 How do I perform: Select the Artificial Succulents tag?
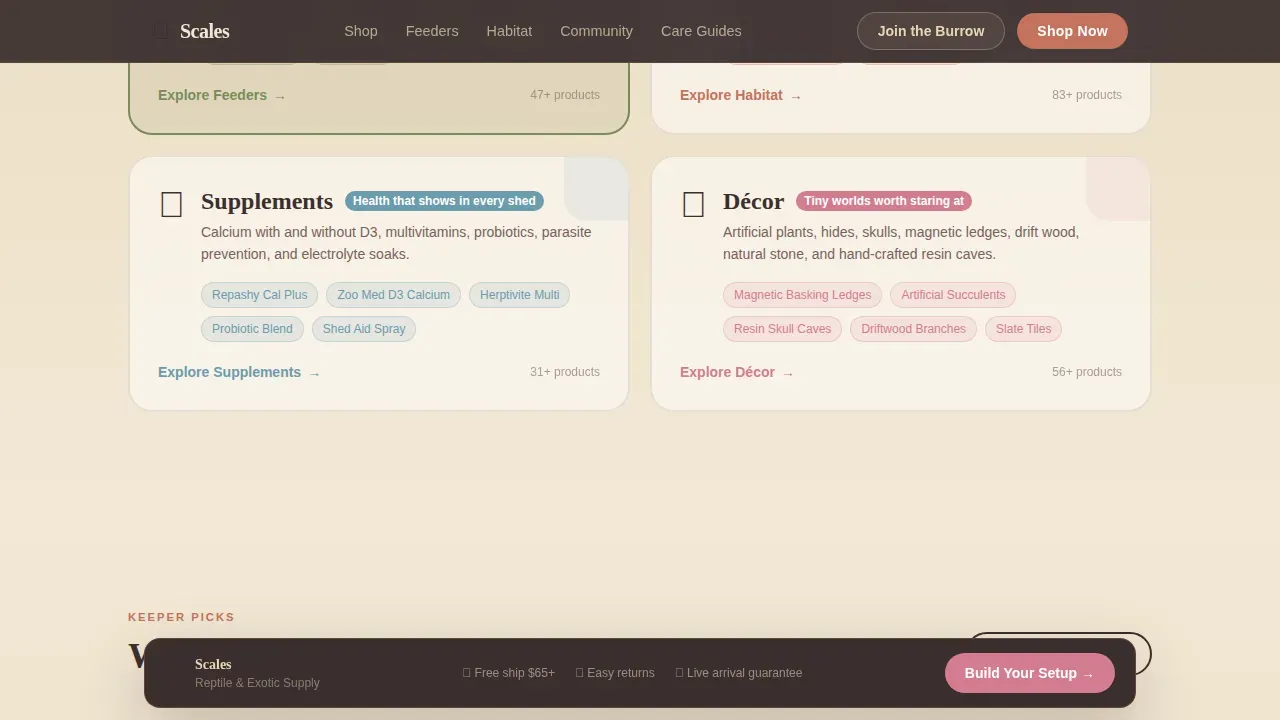(953, 295)
